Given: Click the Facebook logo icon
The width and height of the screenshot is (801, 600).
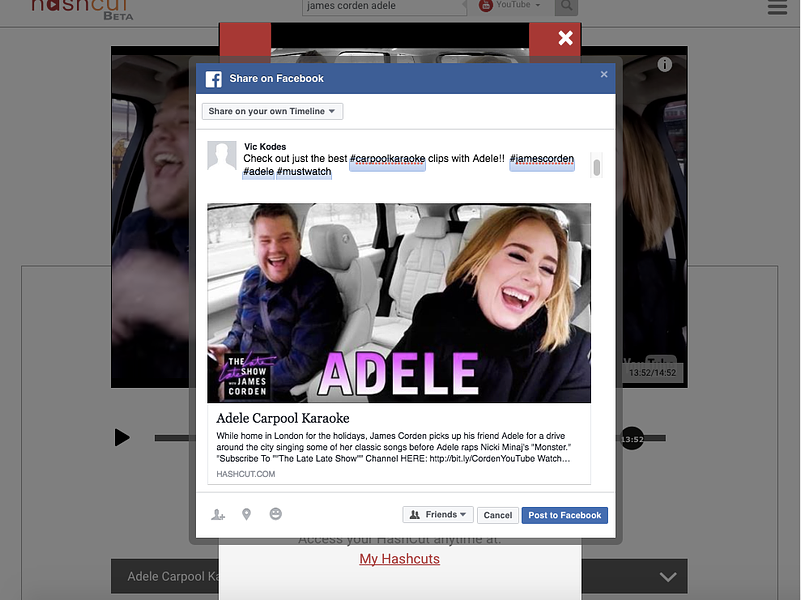Looking at the screenshot, I should 214,79.
